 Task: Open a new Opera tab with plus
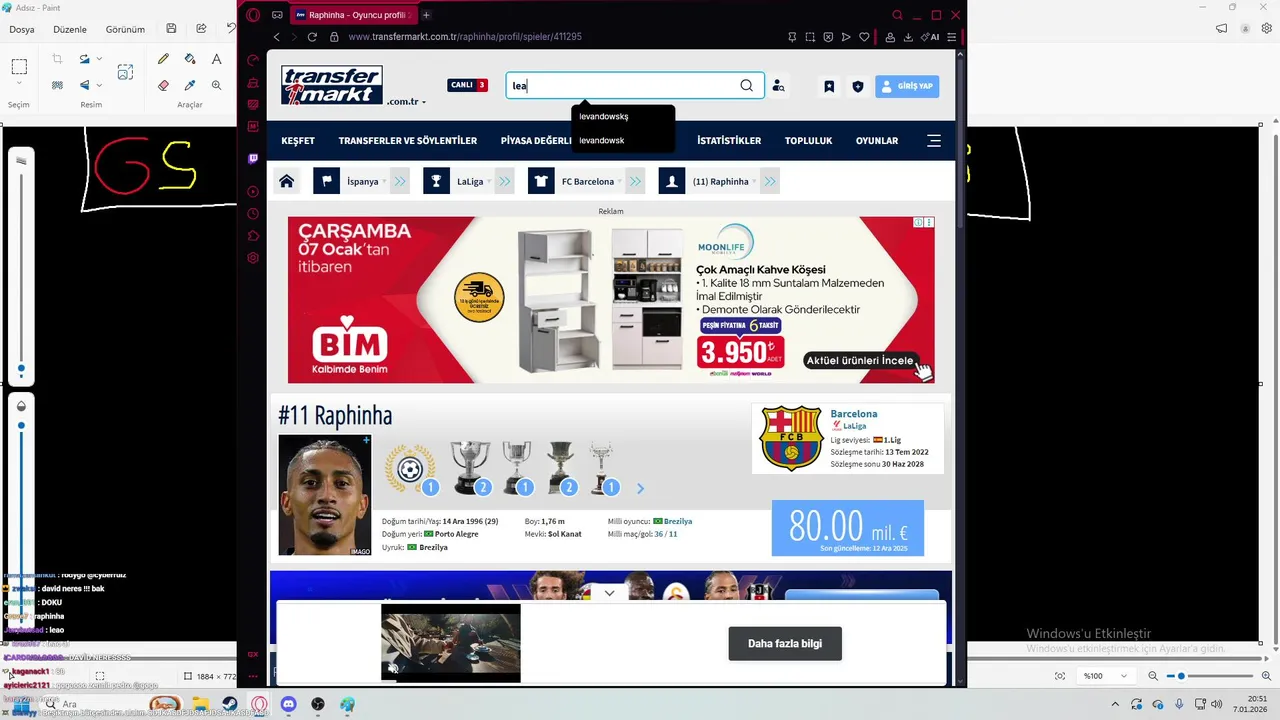[426, 15]
